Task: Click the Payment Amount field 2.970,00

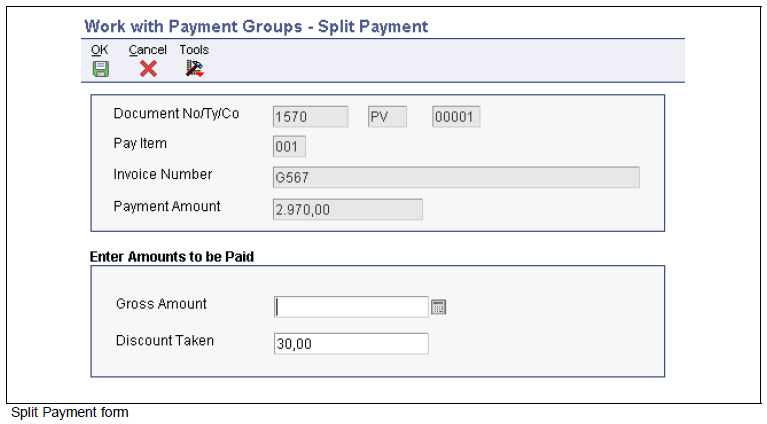Action: point(348,209)
